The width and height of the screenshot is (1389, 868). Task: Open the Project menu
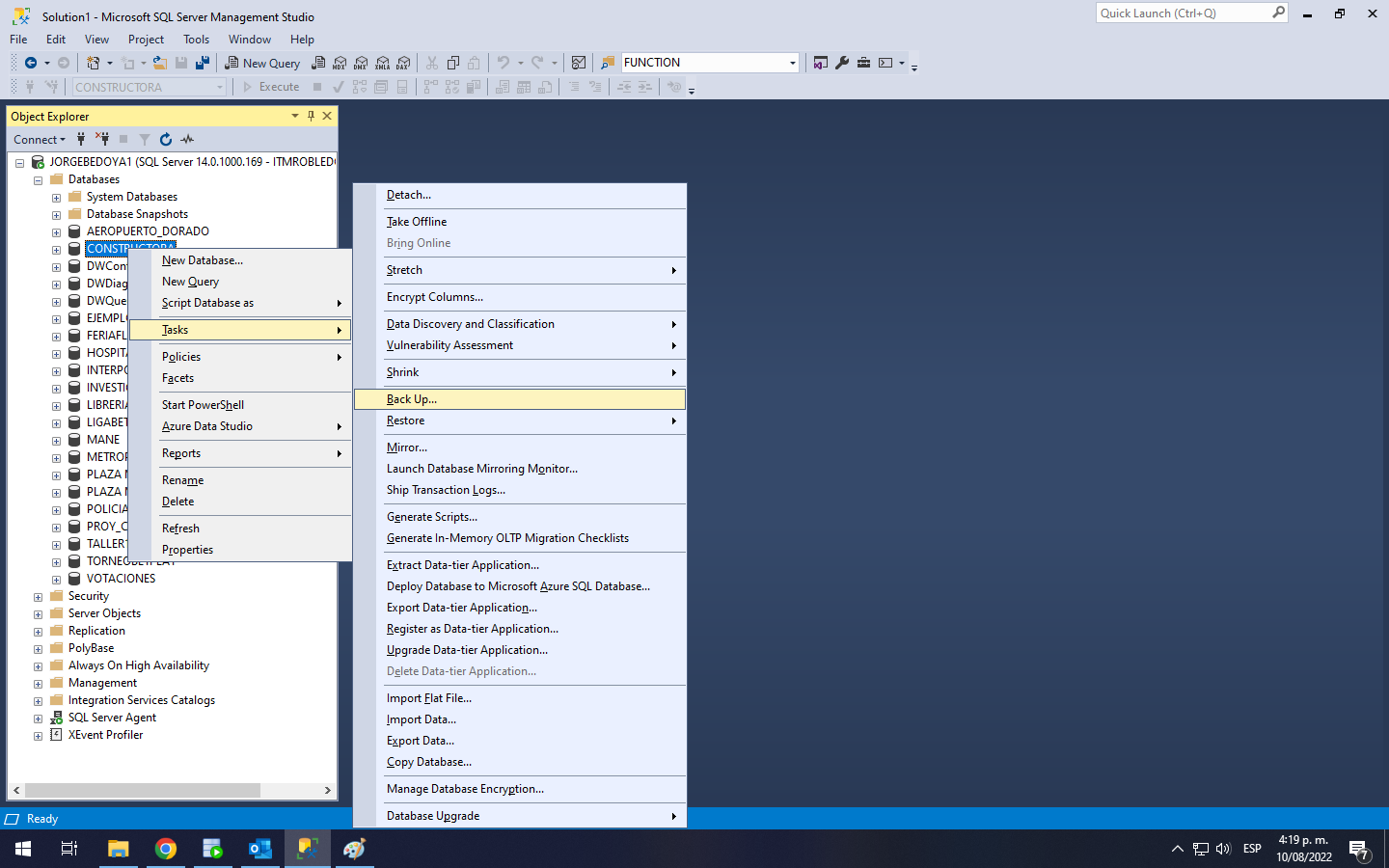[146, 40]
